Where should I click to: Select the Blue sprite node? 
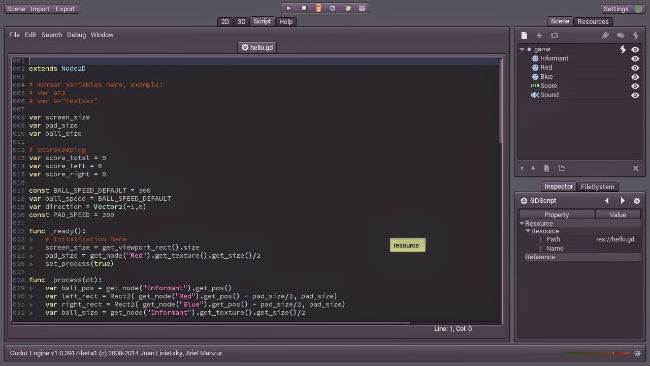546,77
